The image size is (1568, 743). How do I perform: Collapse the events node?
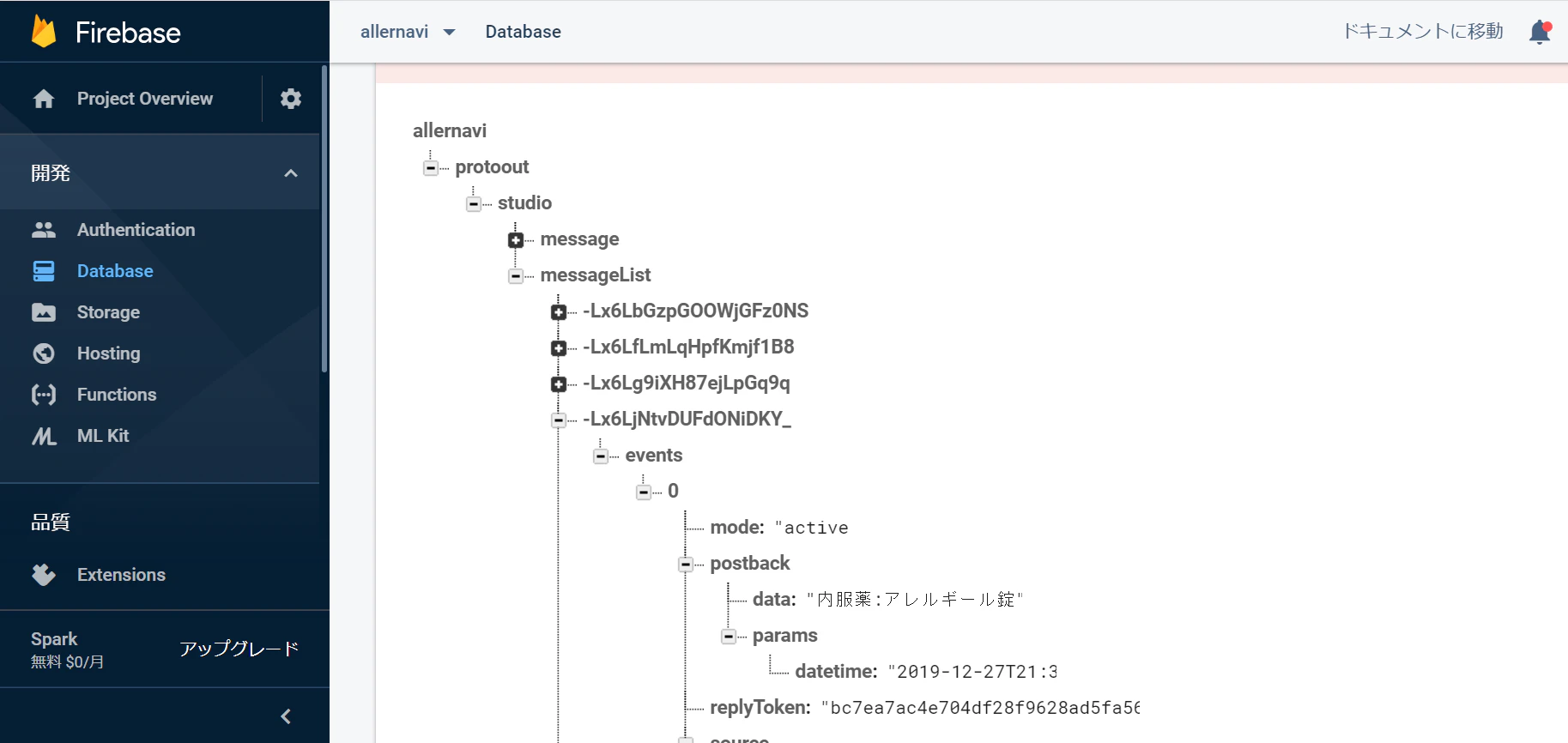coord(601,456)
